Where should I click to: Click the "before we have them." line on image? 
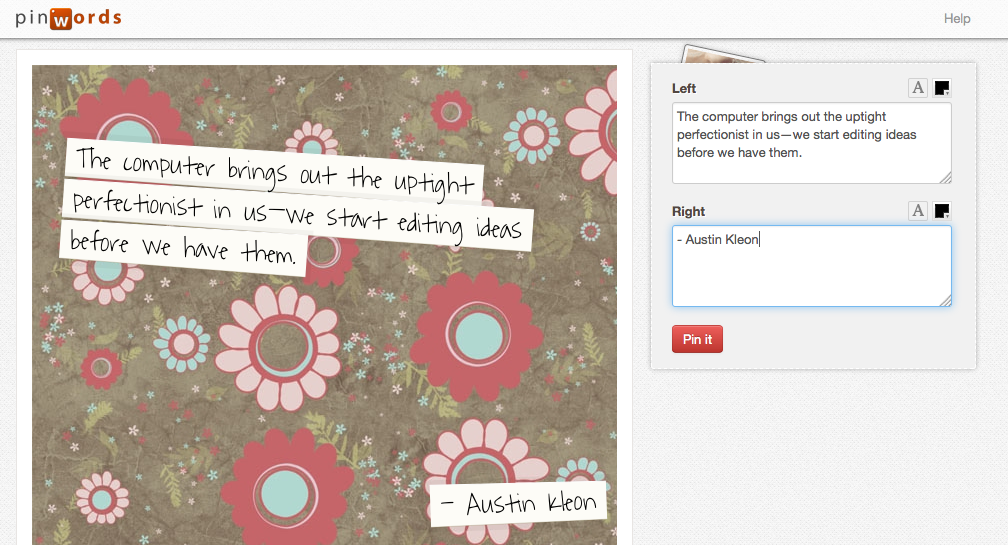click(183, 249)
